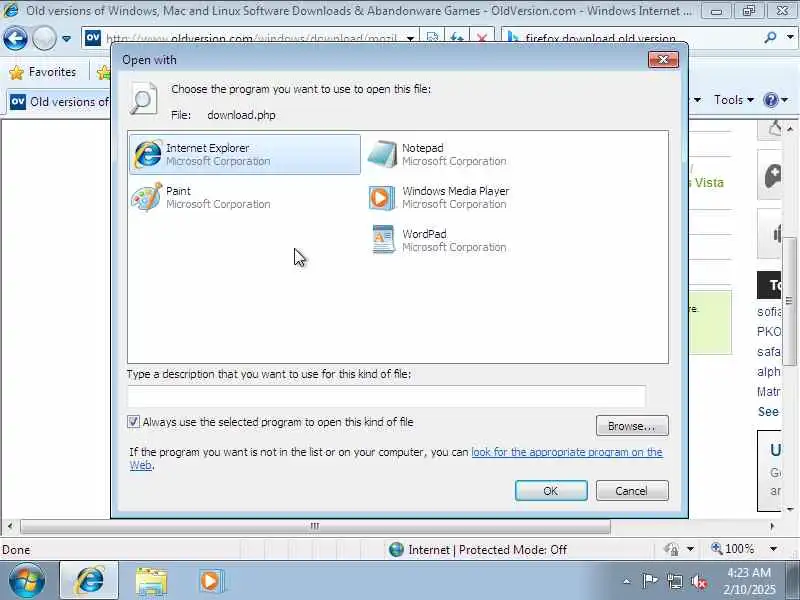800x600 pixels.
Task: Click the file description text field
Action: 386,396
